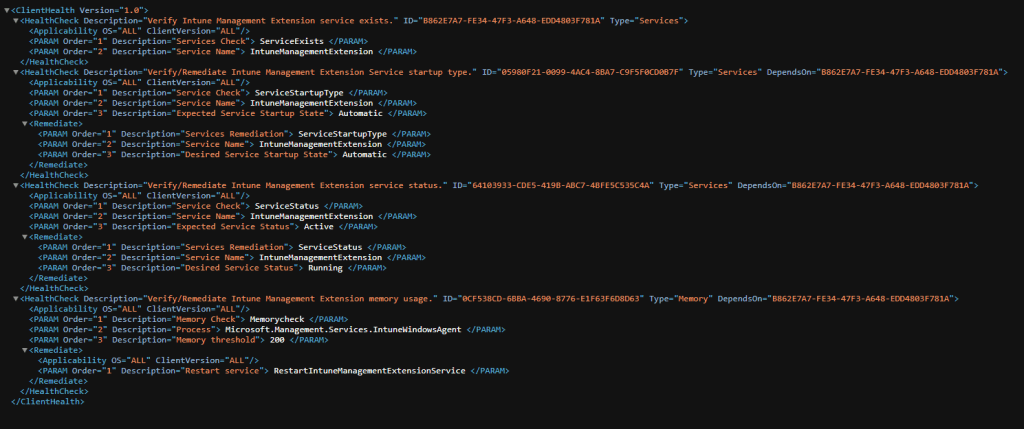Select the RestartIntuneManagementExtensionService value text

tap(369, 370)
